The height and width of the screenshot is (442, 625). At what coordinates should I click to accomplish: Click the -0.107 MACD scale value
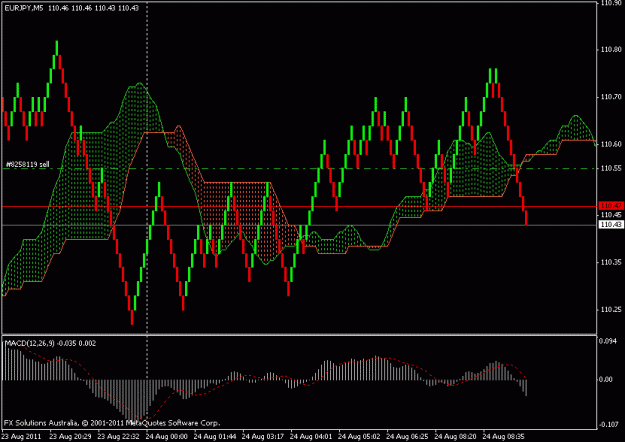coord(609,424)
